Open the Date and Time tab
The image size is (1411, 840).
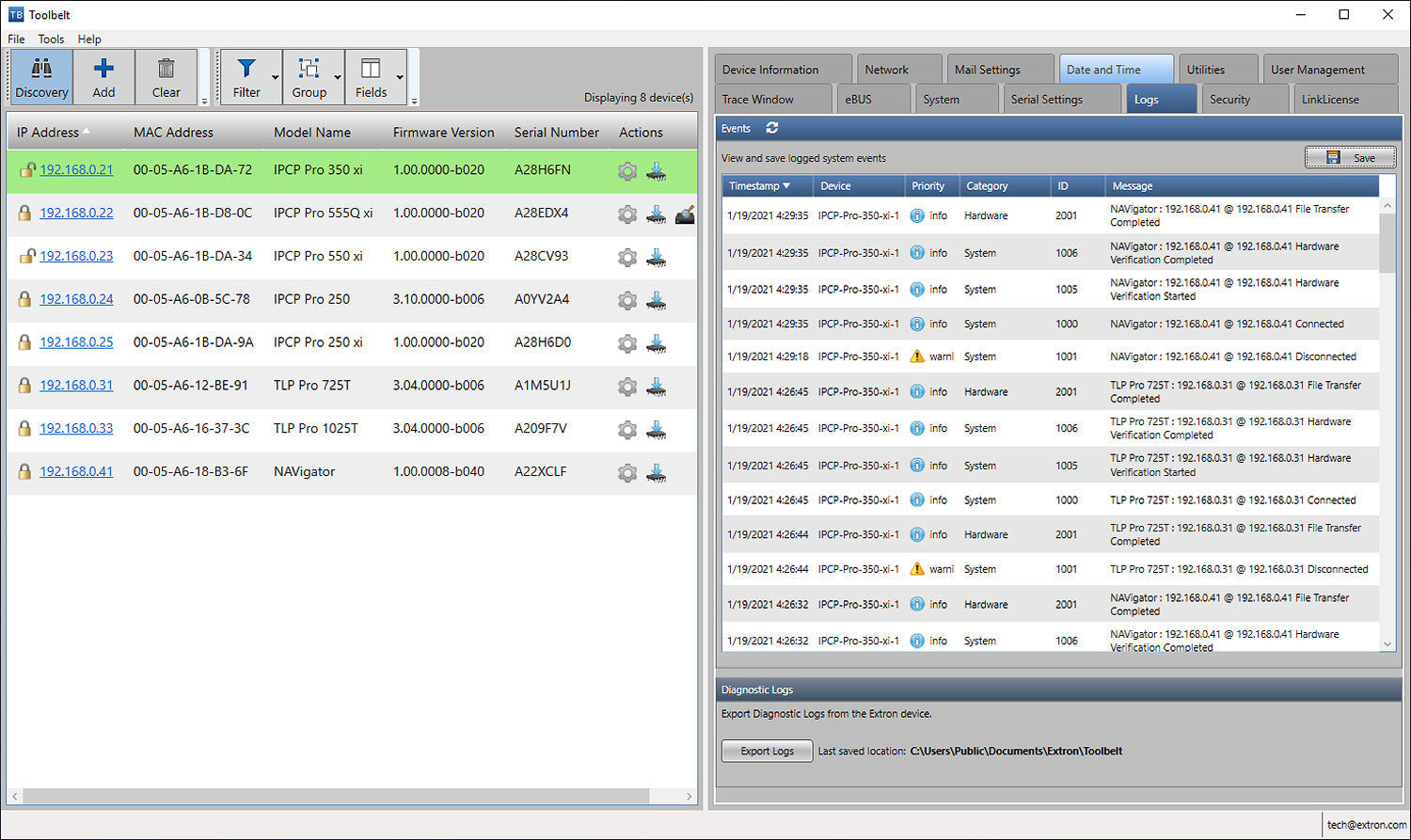click(1116, 70)
